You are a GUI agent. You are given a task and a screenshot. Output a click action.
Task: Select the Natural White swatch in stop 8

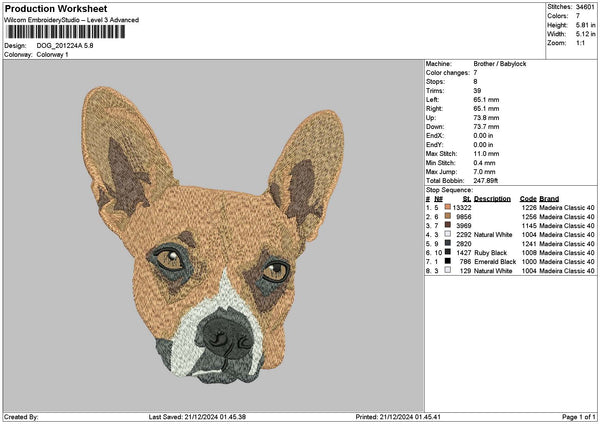click(x=447, y=270)
